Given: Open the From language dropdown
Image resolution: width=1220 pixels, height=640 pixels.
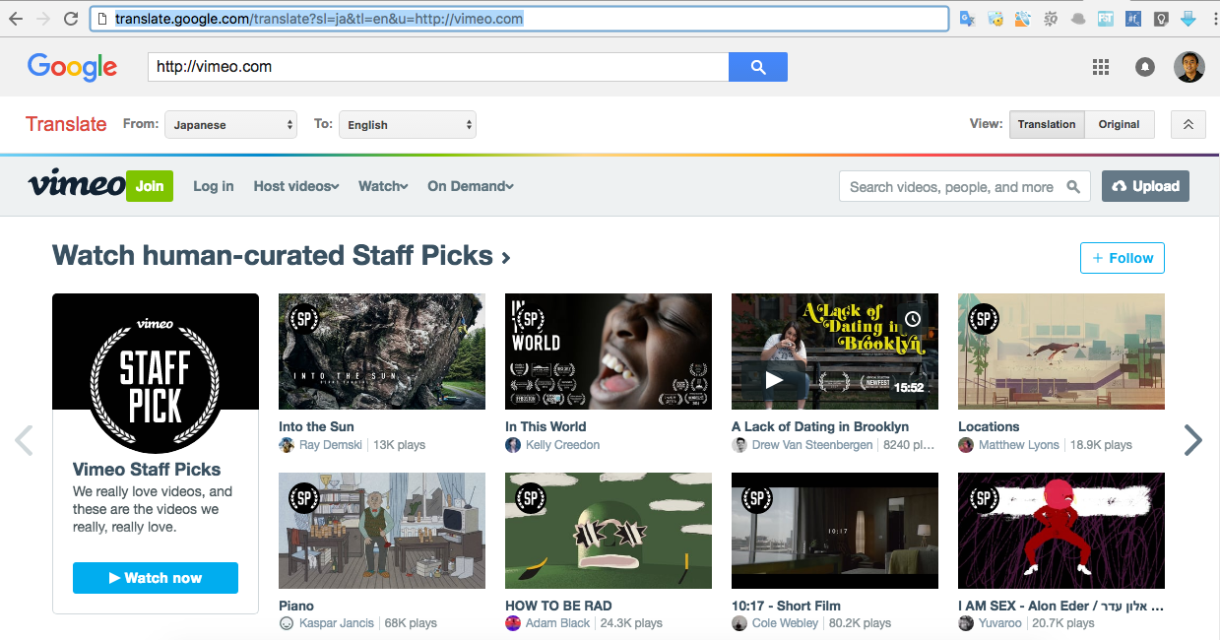Looking at the screenshot, I should 231,125.
